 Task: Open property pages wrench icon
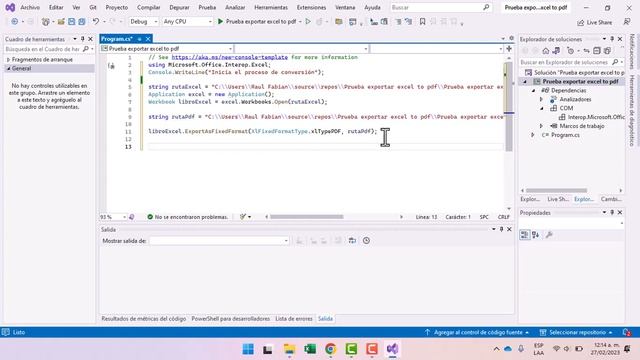pyautogui.click(x=549, y=235)
